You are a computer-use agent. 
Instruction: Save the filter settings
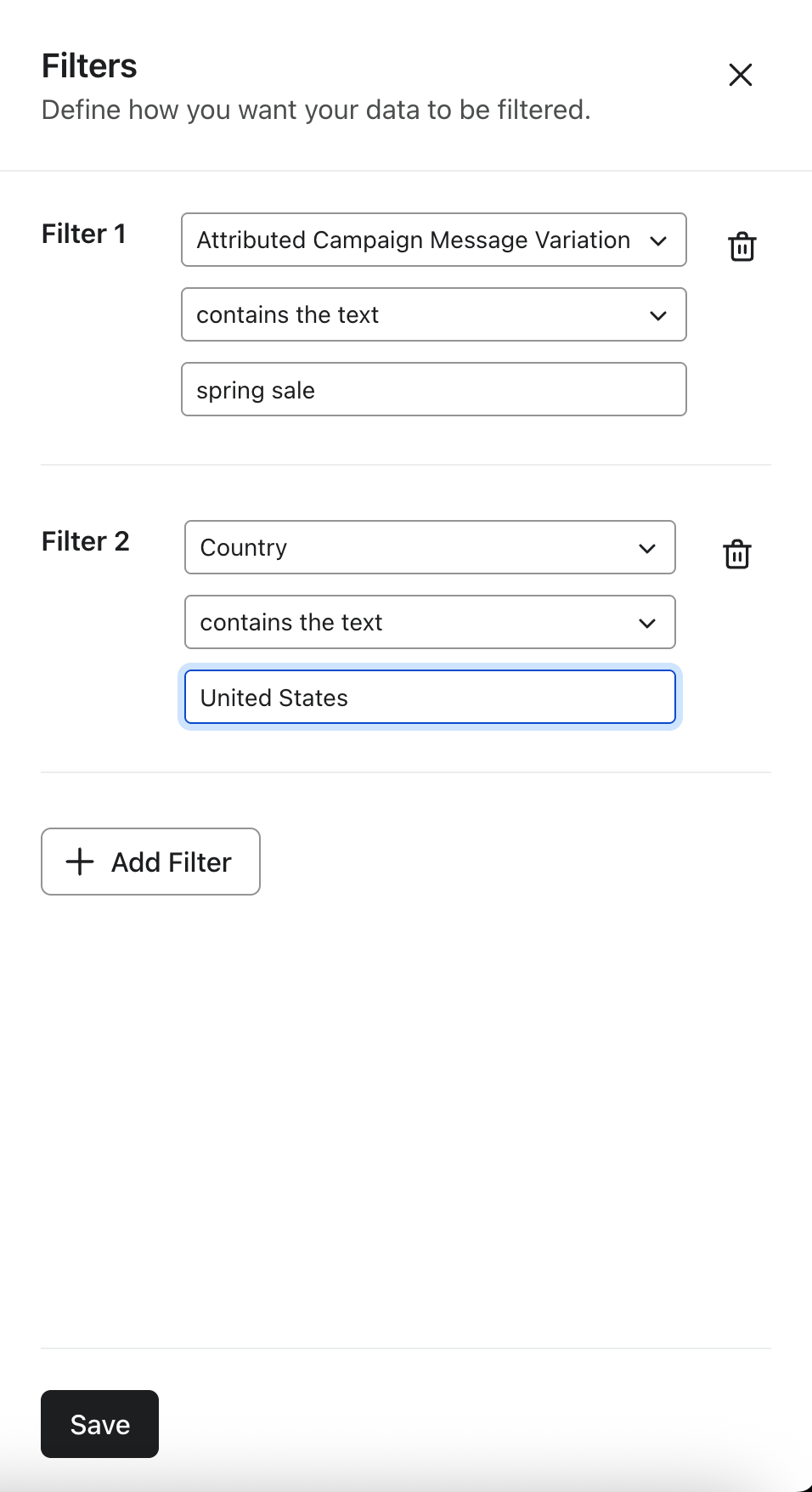click(99, 1424)
